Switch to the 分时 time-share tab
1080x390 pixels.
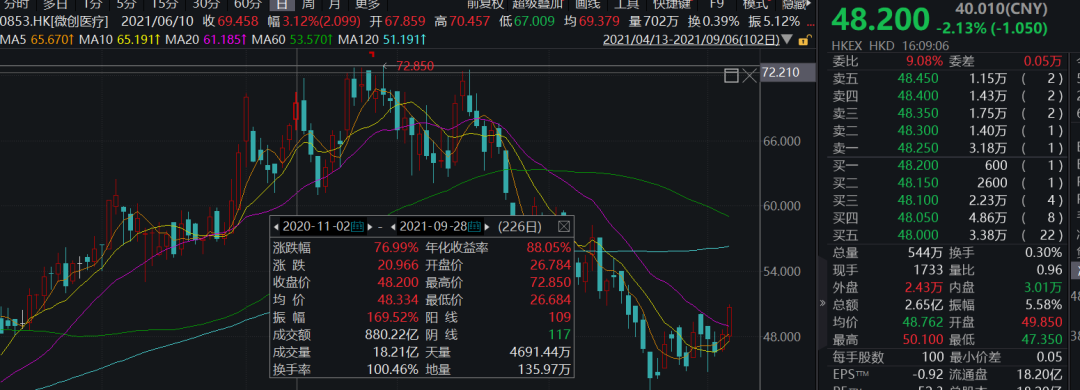[17, 4]
